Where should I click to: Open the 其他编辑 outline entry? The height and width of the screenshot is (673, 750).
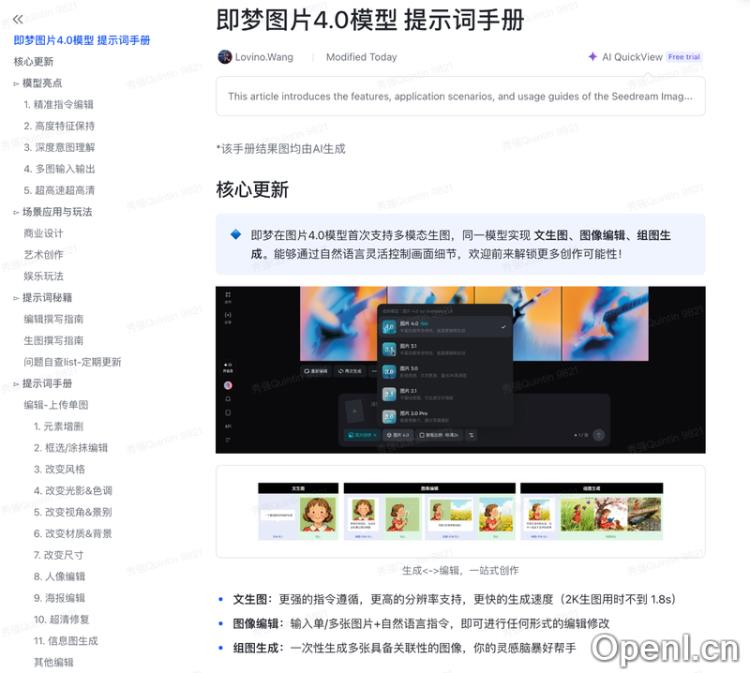click(54, 662)
